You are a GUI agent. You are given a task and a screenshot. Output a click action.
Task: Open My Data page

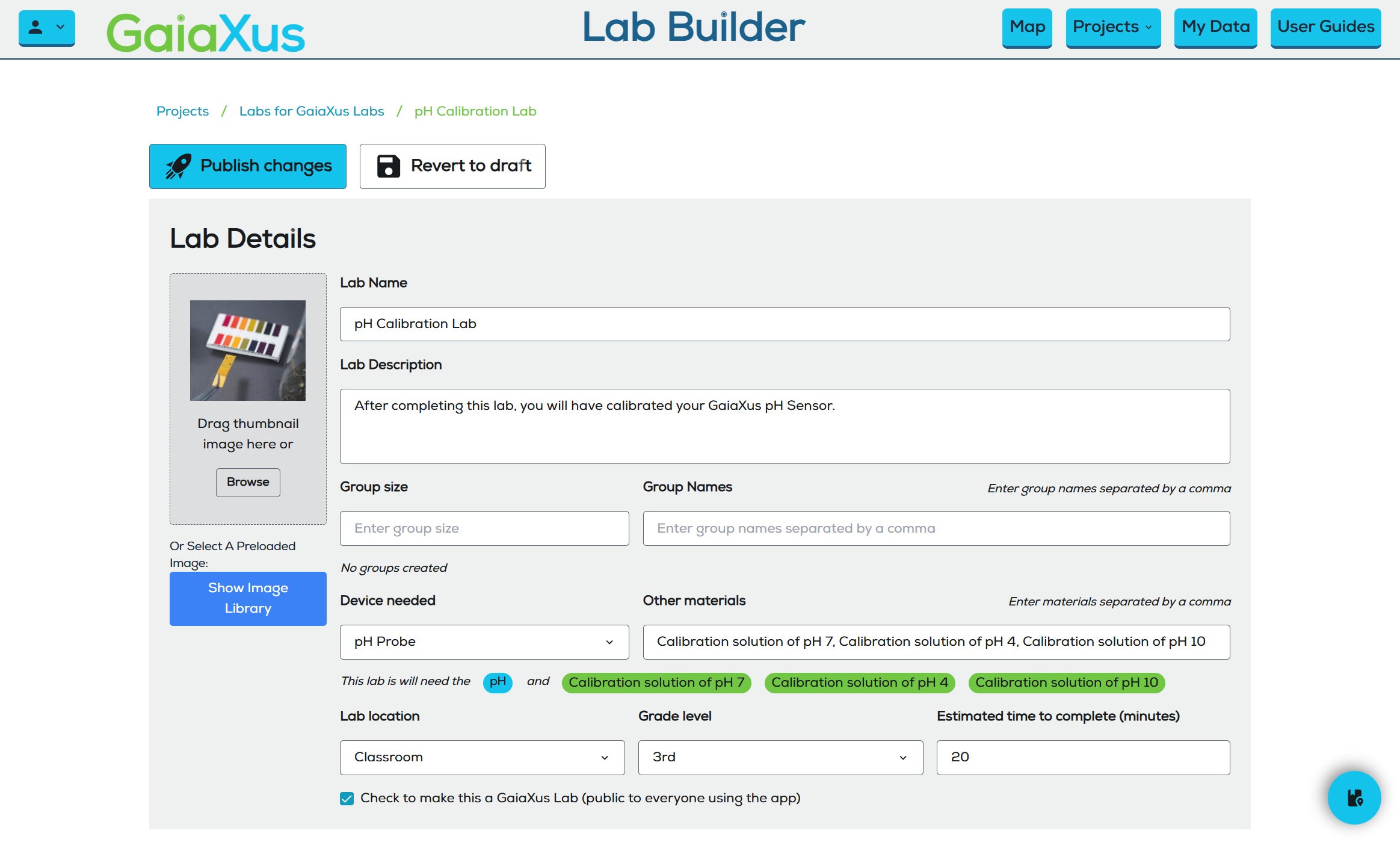[1215, 27]
